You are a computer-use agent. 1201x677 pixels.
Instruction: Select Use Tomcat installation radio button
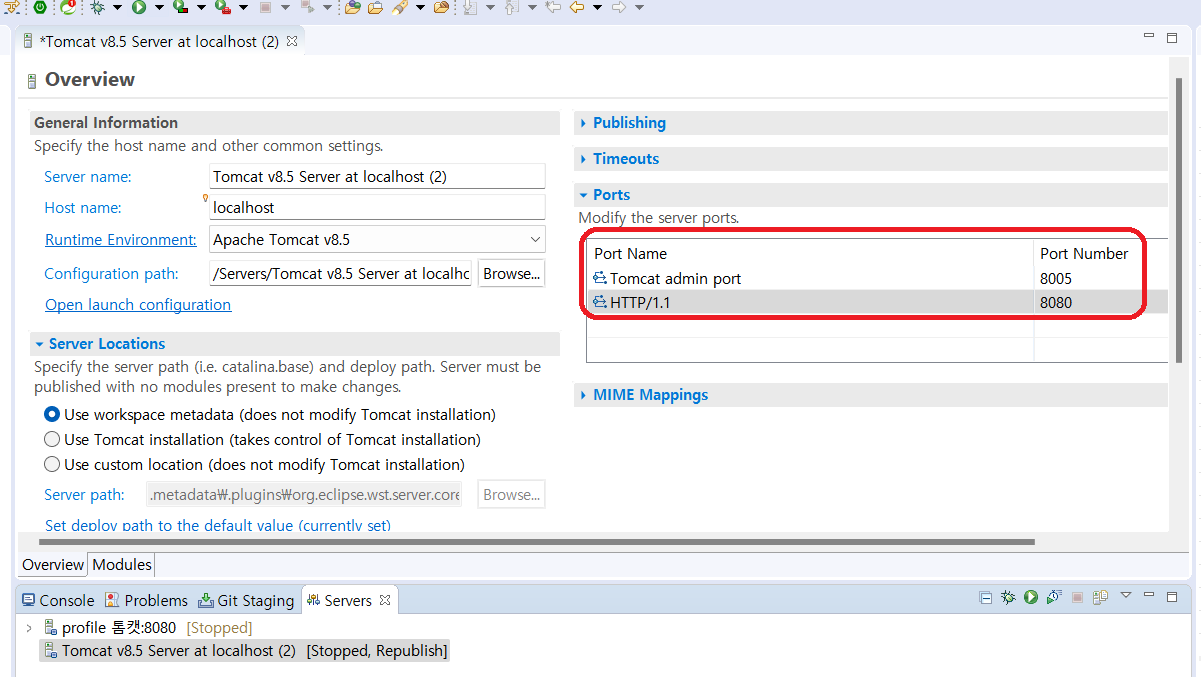click(52, 439)
